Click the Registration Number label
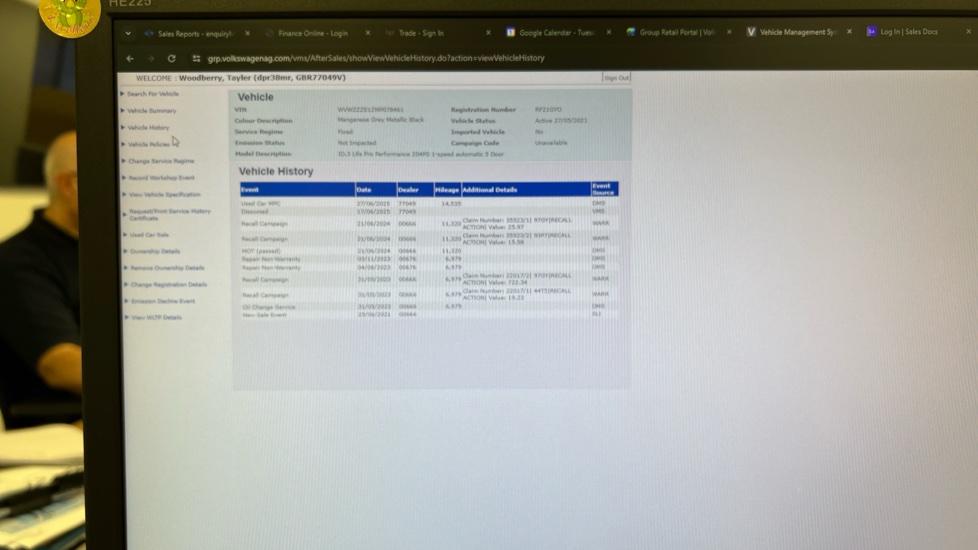 [483, 110]
